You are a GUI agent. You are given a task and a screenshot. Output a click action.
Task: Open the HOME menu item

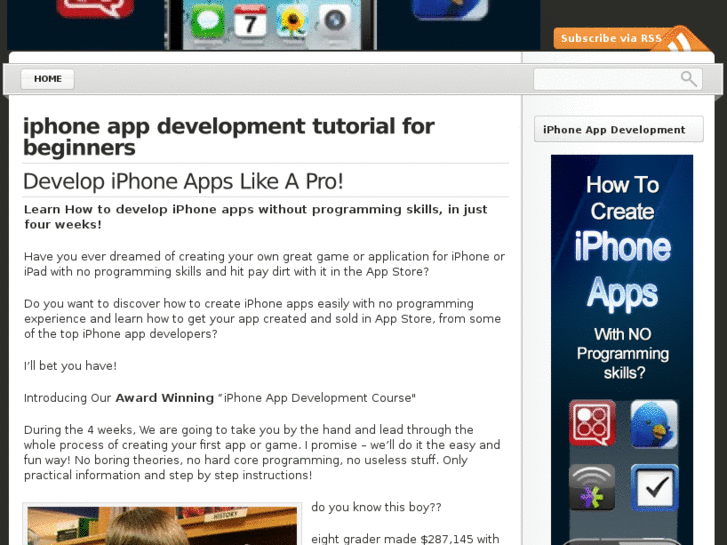click(x=47, y=79)
